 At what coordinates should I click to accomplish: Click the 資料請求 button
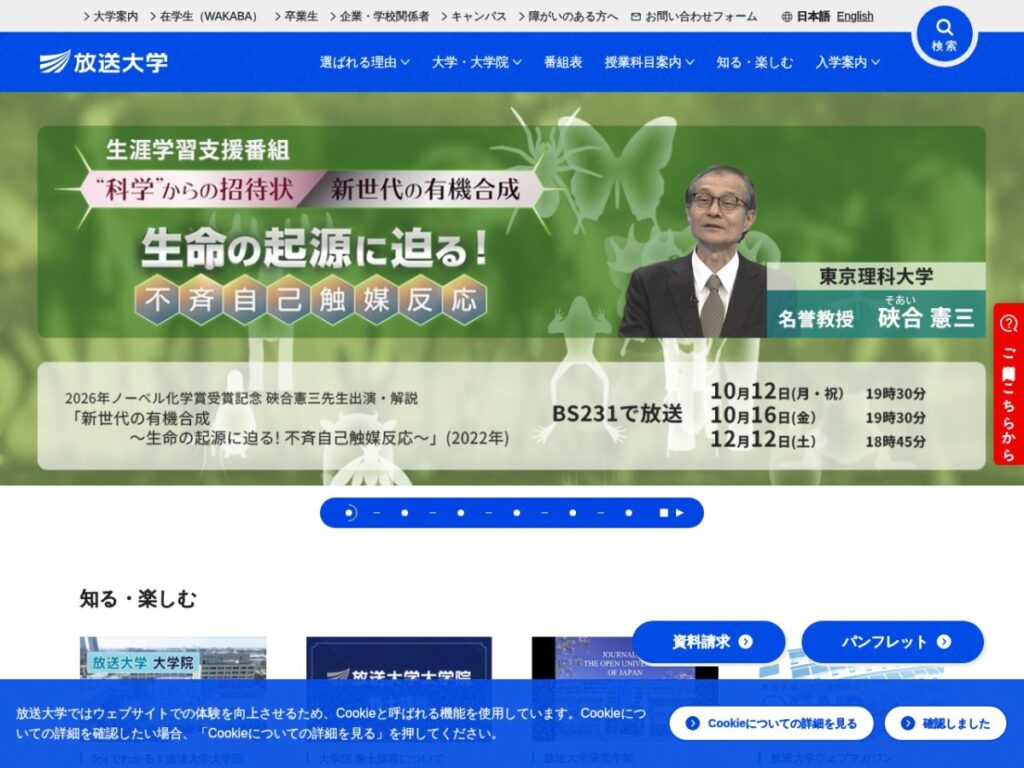pyautogui.click(x=709, y=642)
